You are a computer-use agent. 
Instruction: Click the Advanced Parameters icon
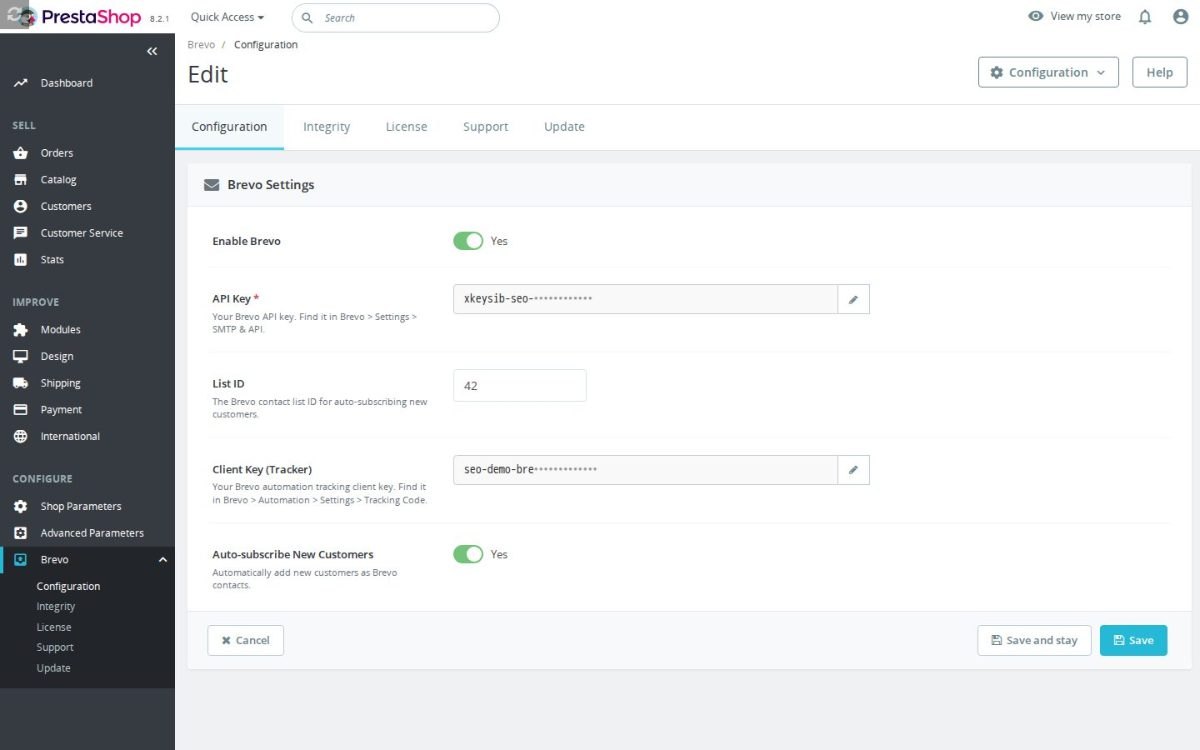tap(20, 533)
